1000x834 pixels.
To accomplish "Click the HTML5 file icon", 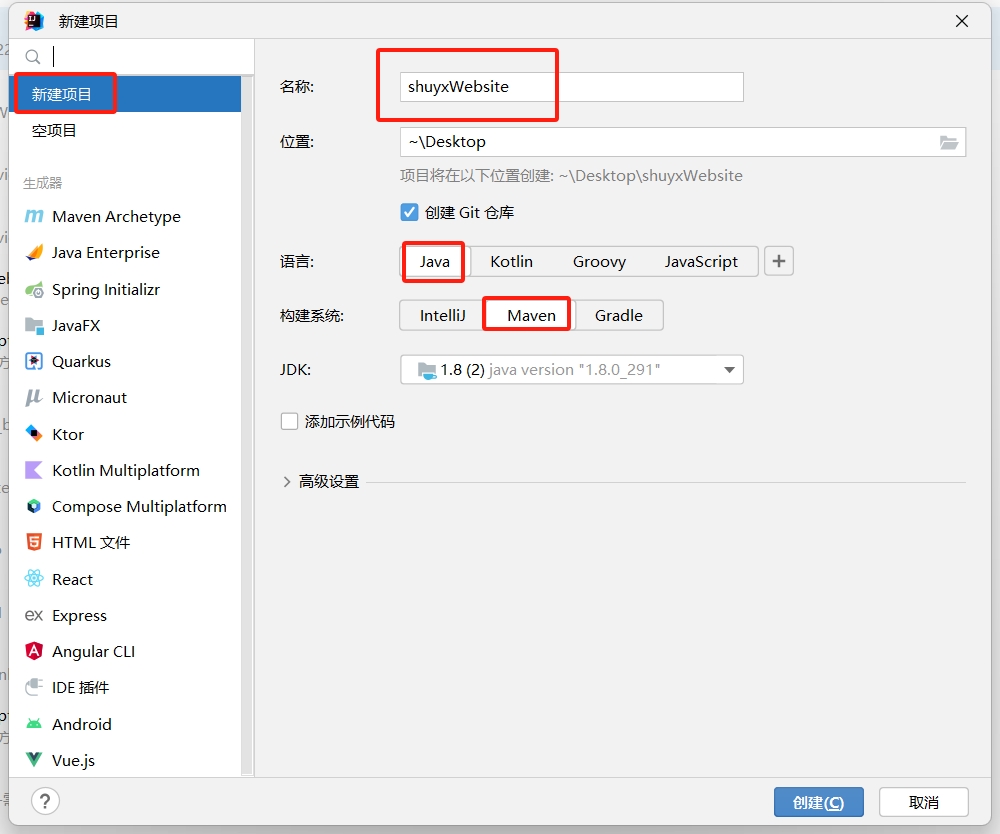I will 34,543.
